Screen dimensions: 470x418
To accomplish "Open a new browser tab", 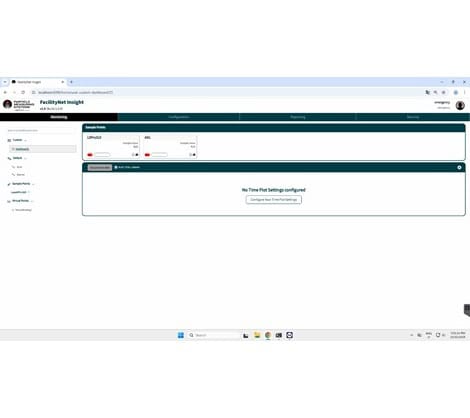I will point(71,82).
